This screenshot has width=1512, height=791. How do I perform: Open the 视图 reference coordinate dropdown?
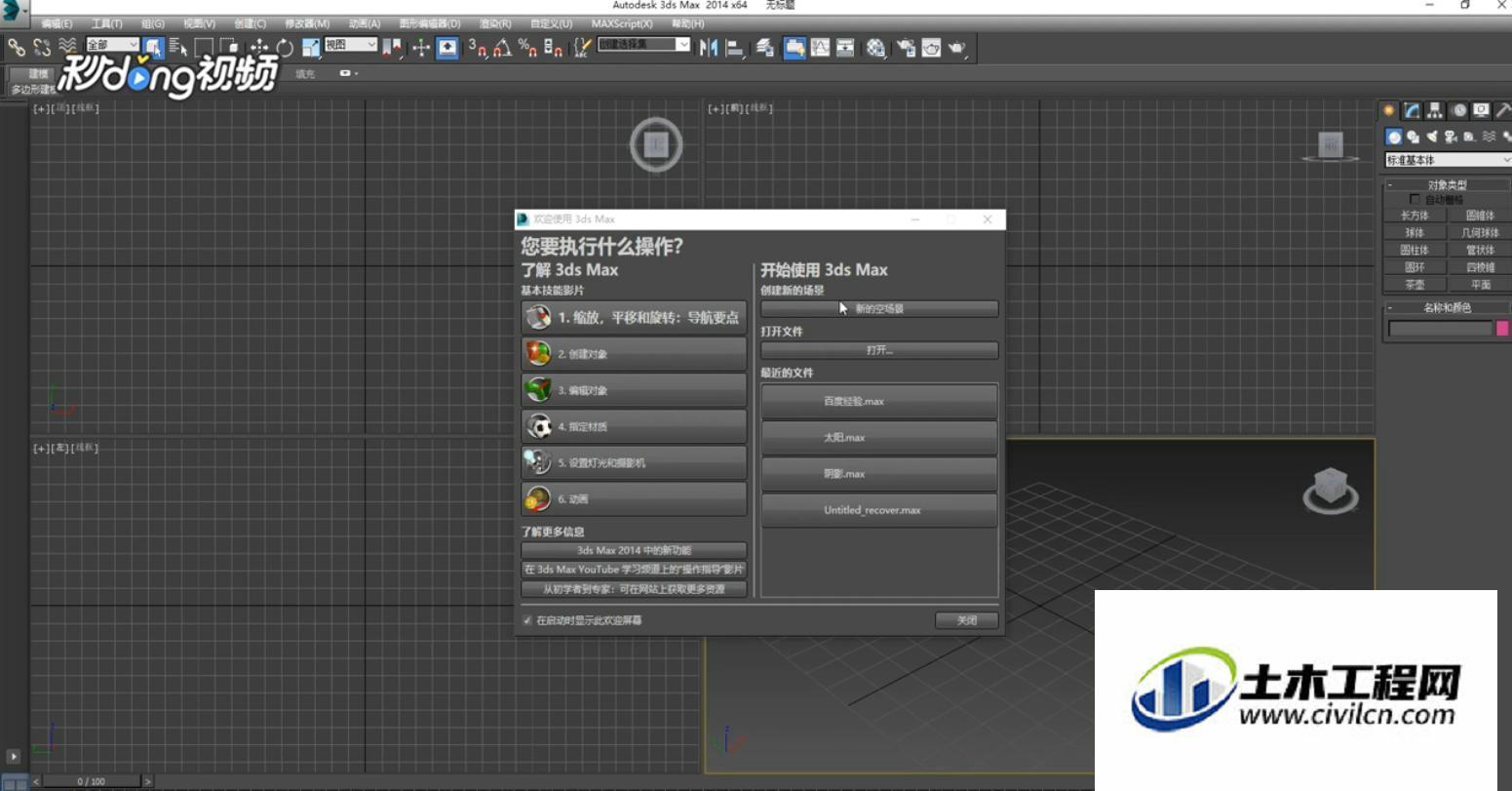(x=350, y=45)
